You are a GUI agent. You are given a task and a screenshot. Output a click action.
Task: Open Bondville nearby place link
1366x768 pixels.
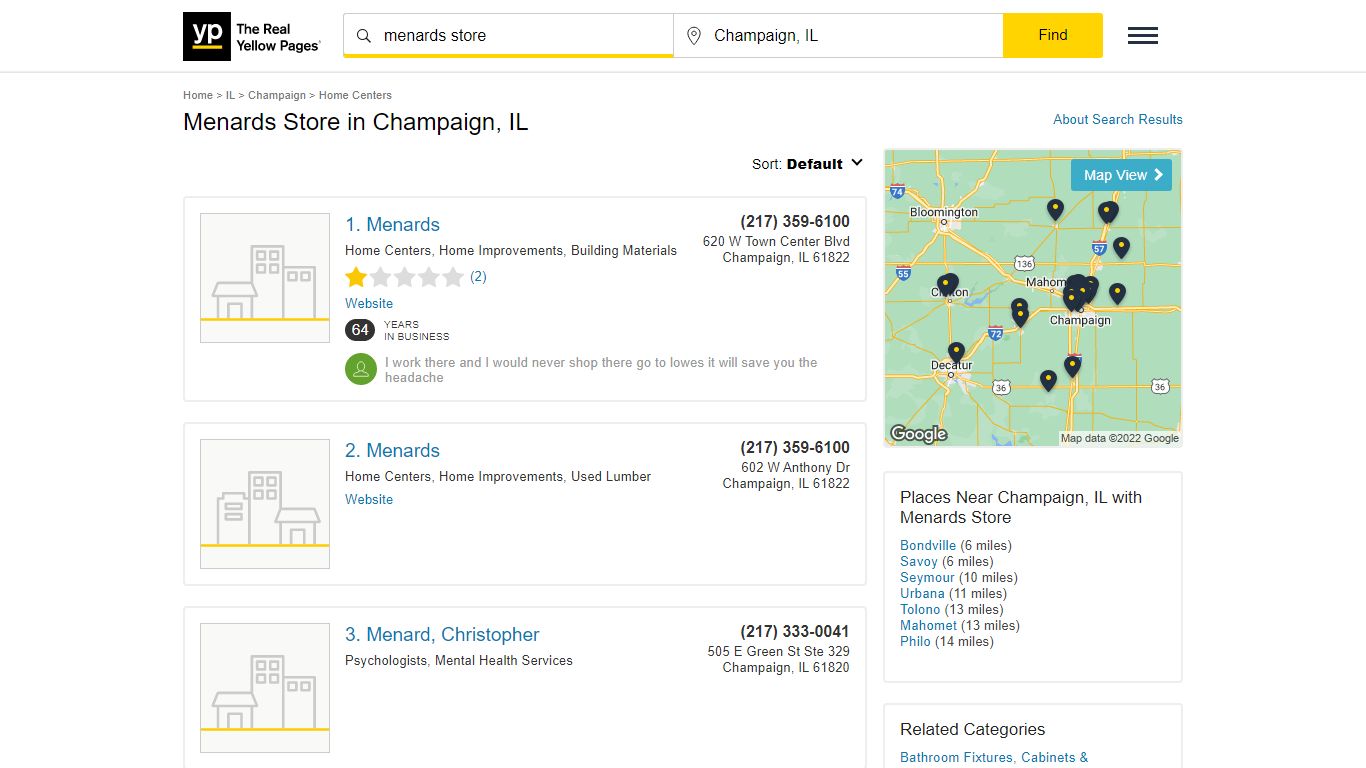pyautogui.click(x=928, y=545)
